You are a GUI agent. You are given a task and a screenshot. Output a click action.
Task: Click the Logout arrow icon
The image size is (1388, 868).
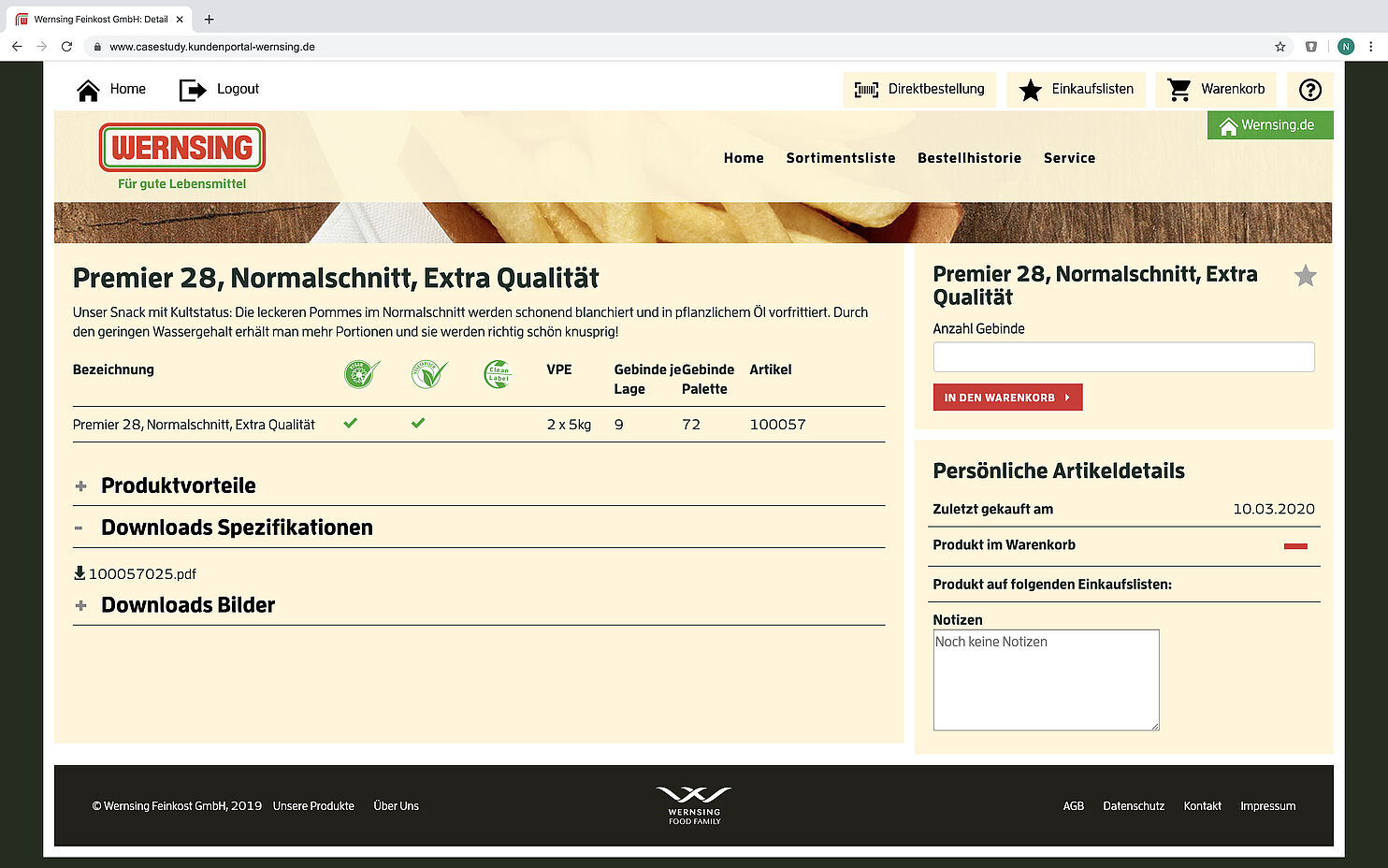[x=193, y=90]
